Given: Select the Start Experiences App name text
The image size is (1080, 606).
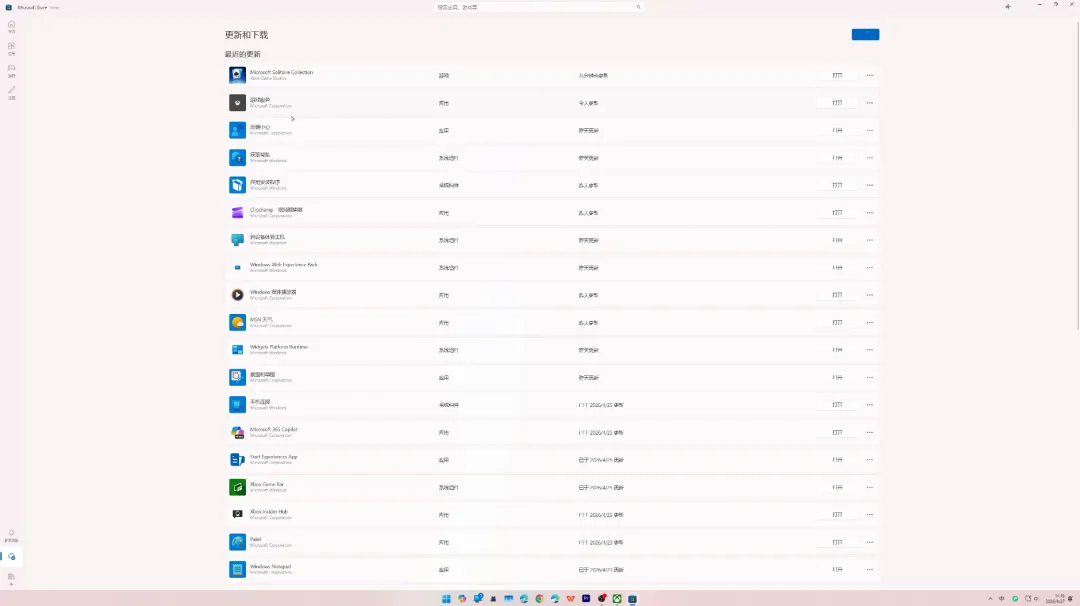Looking at the screenshot, I should (x=273, y=457).
